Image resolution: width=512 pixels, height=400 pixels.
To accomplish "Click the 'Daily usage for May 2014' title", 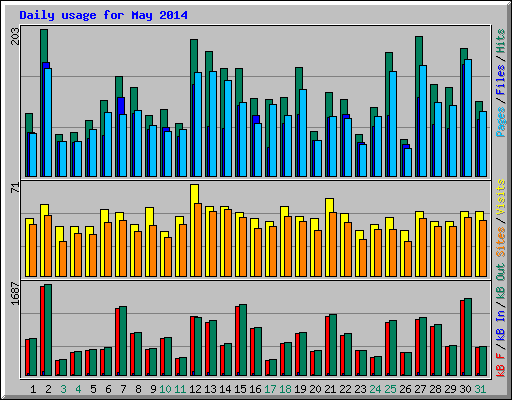I will [x=103, y=15].
